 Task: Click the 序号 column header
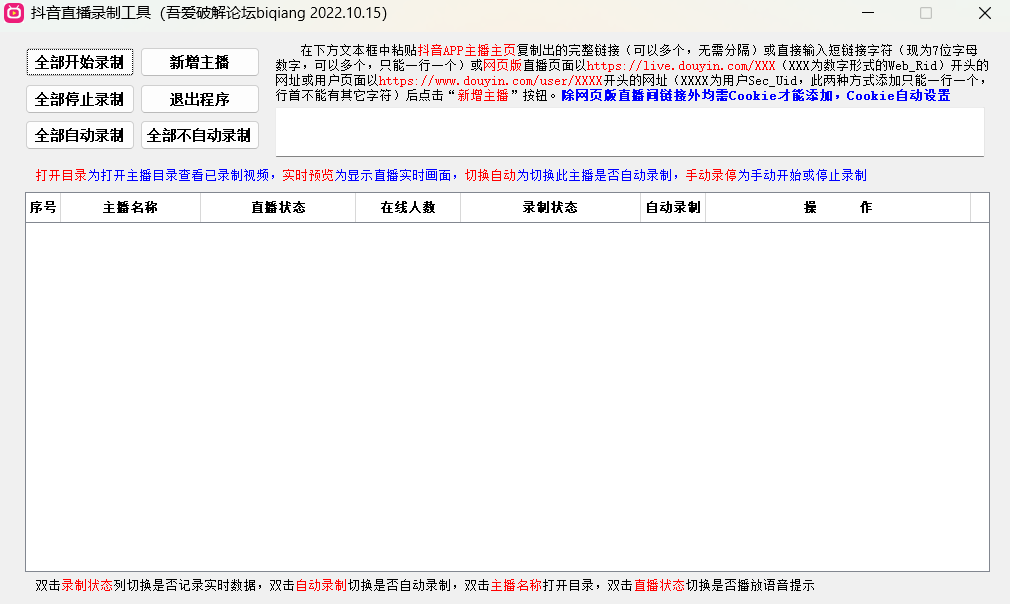pyautogui.click(x=43, y=208)
